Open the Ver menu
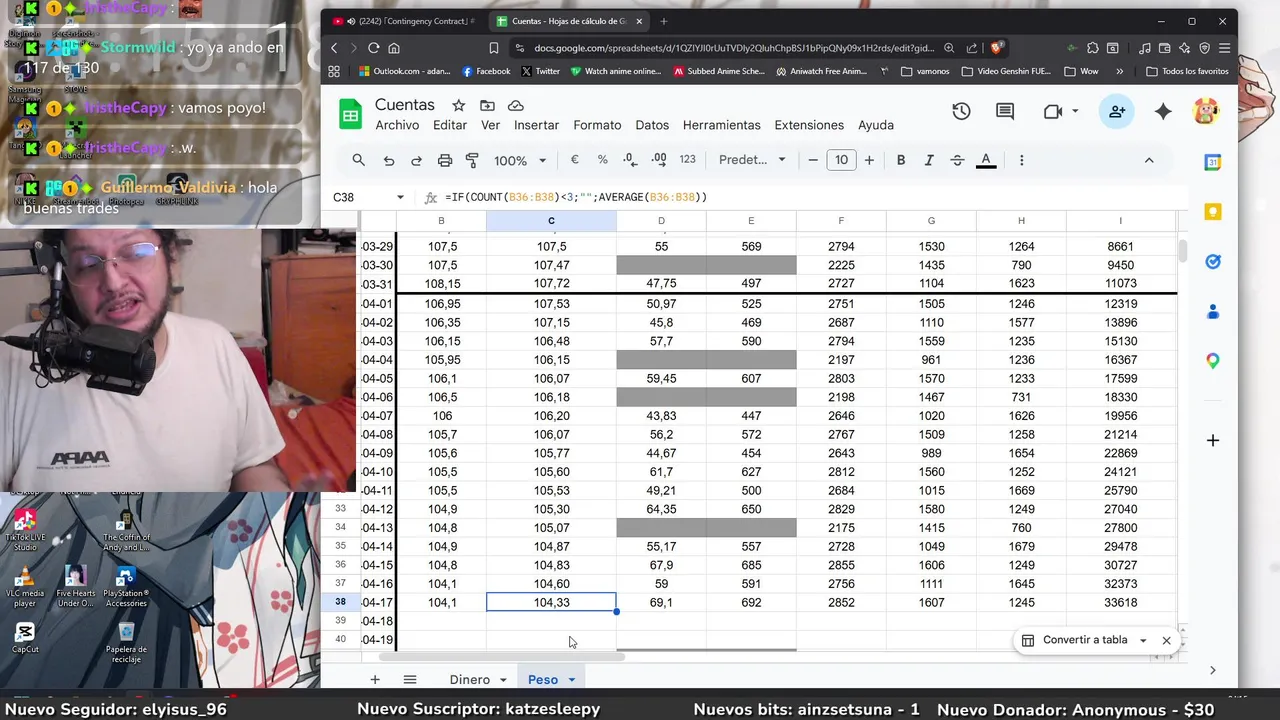The image size is (1280, 720). click(490, 125)
